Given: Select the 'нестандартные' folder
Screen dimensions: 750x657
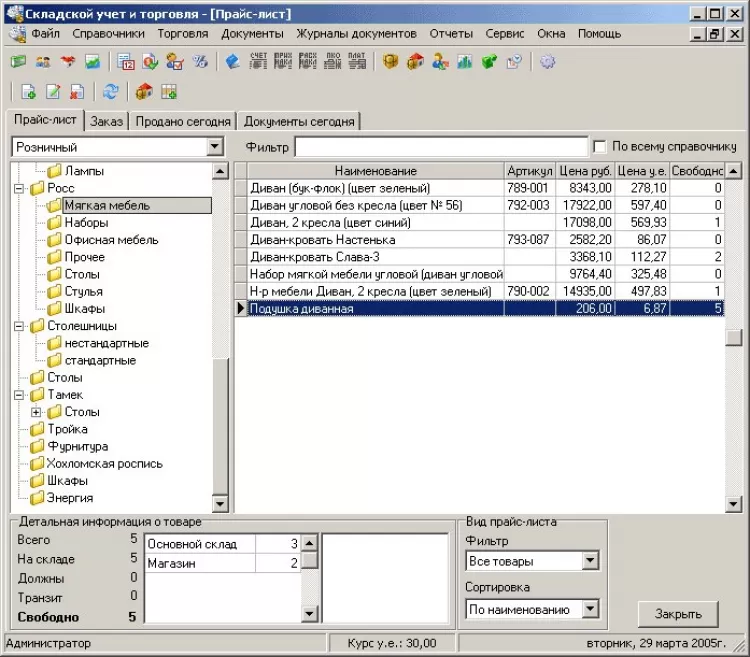Looking at the screenshot, I should [106, 343].
